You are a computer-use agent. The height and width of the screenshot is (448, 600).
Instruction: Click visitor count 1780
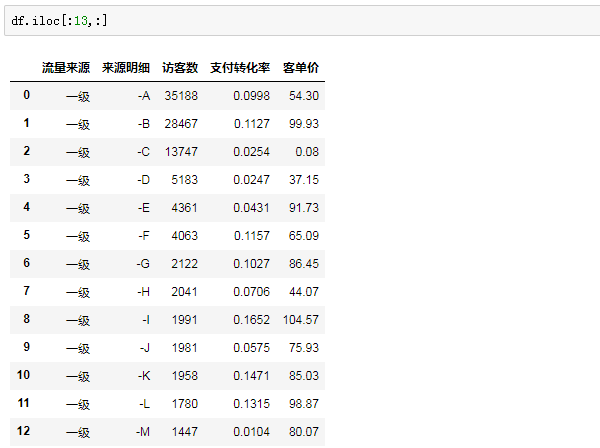click(184, 404)
